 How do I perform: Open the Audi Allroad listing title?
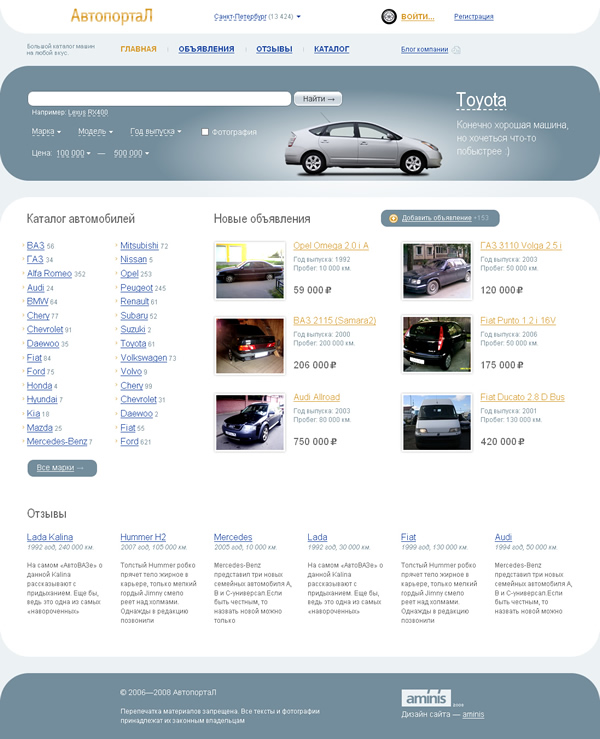[317, 397]
